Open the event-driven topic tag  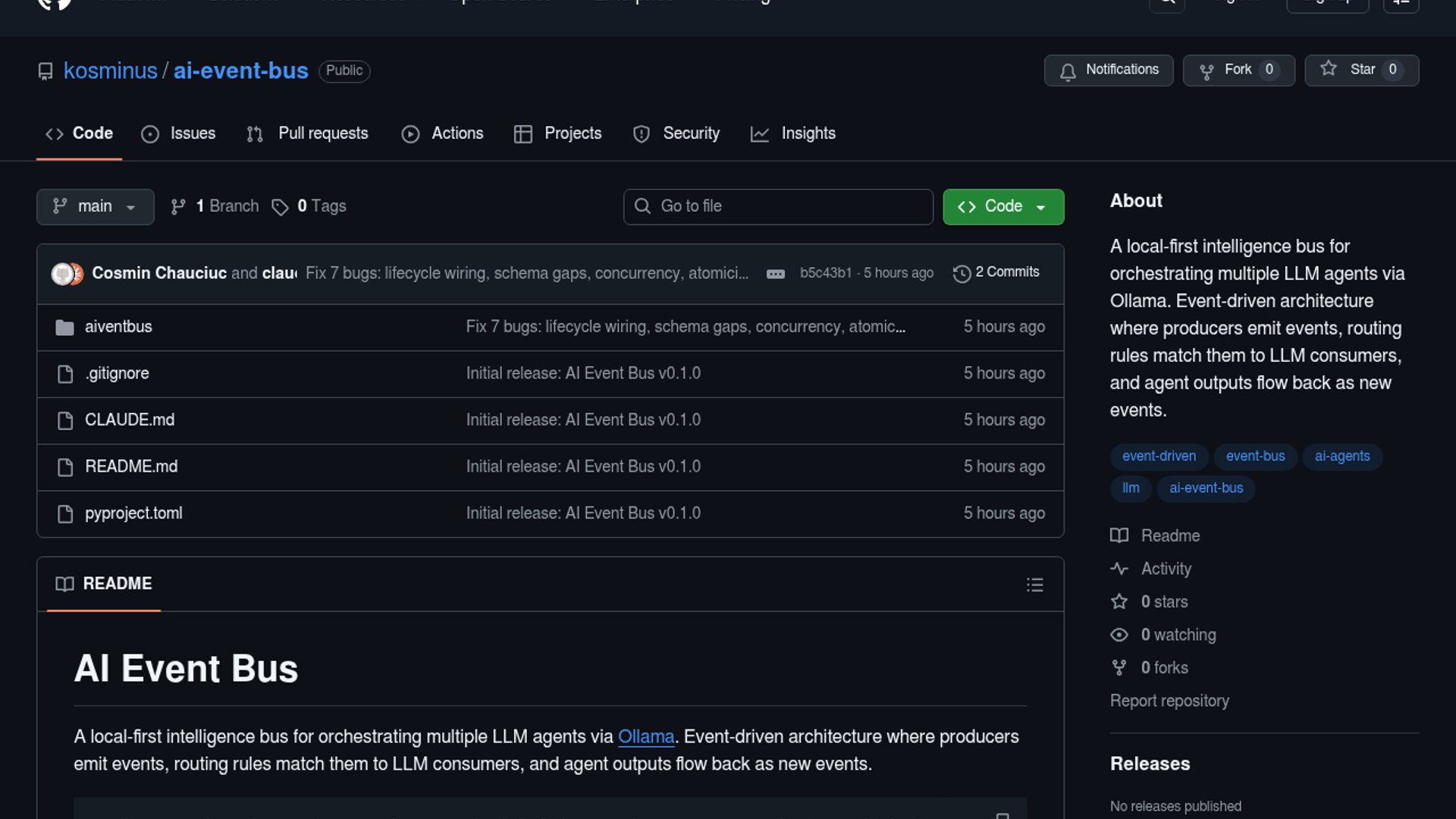click(1159, 457)
